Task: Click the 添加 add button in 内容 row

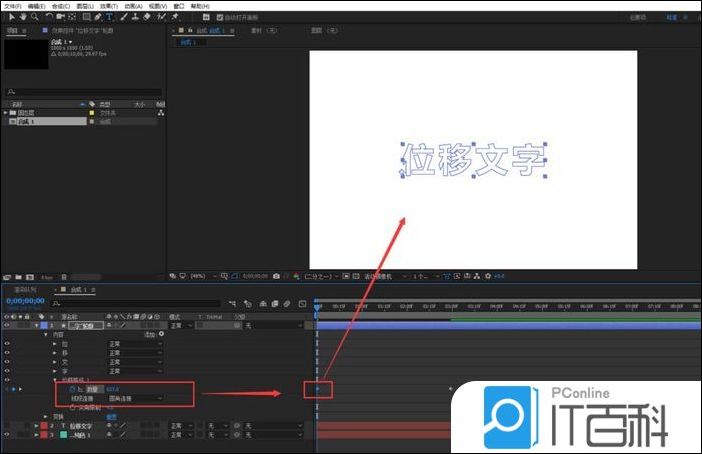Action: 150,334
